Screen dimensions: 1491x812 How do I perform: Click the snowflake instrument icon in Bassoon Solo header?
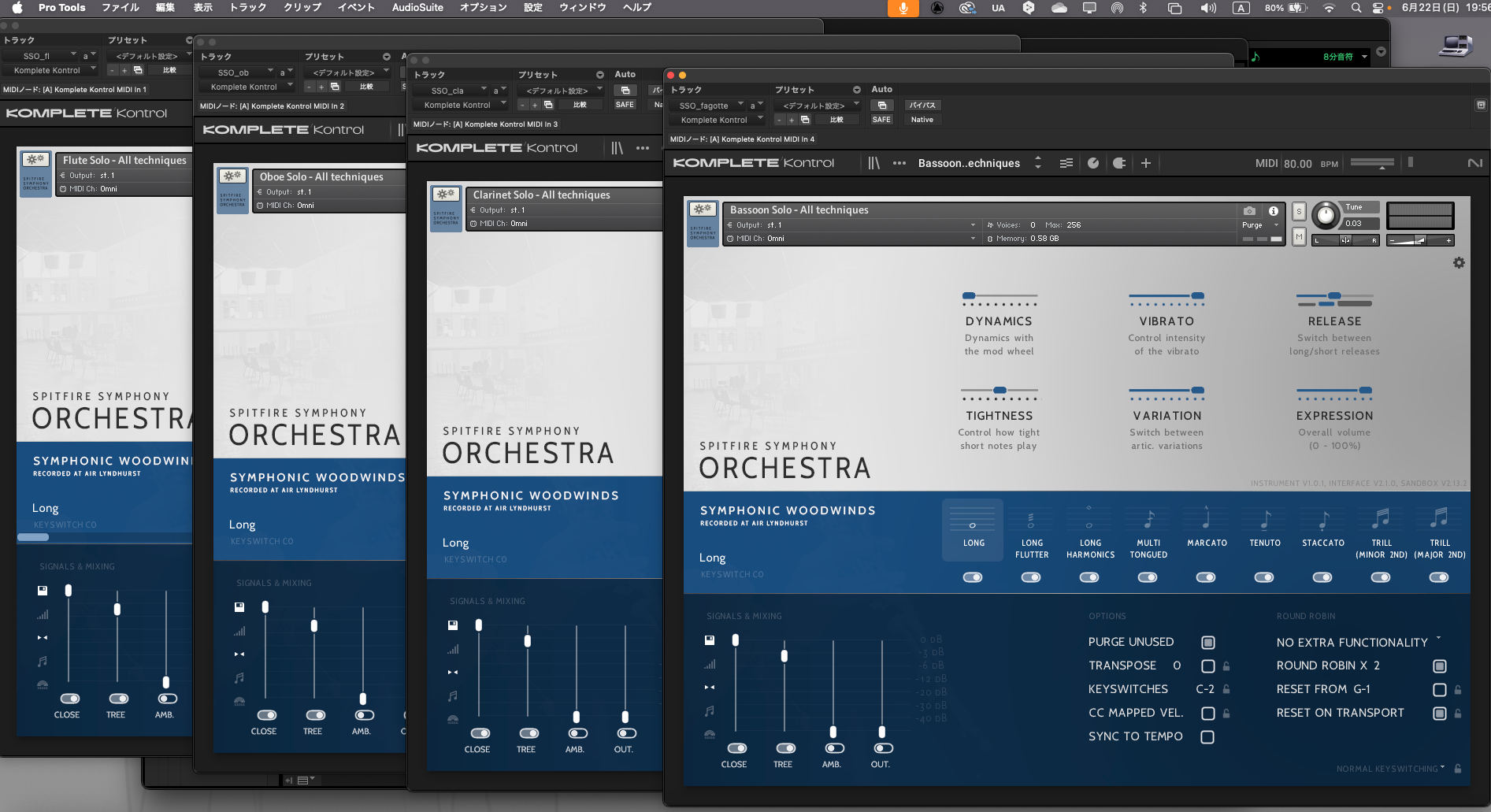tap(703, 209)
